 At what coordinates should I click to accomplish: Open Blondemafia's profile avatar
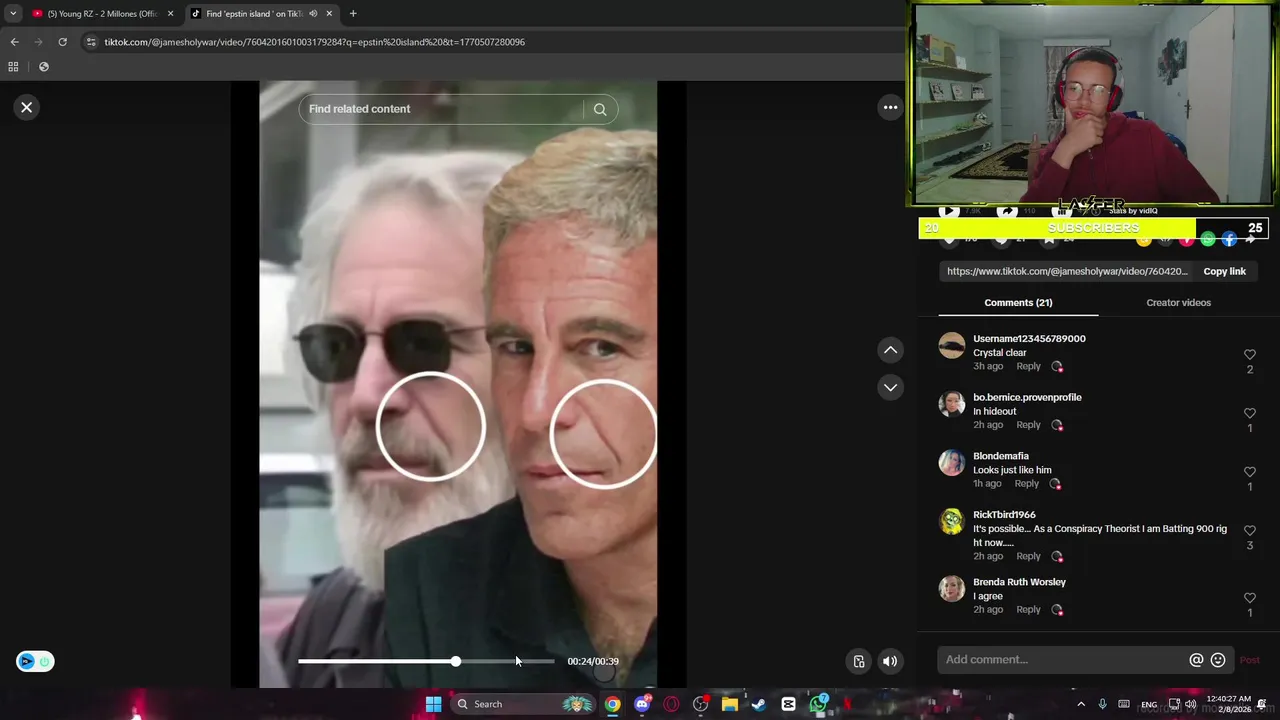[952, 463]
